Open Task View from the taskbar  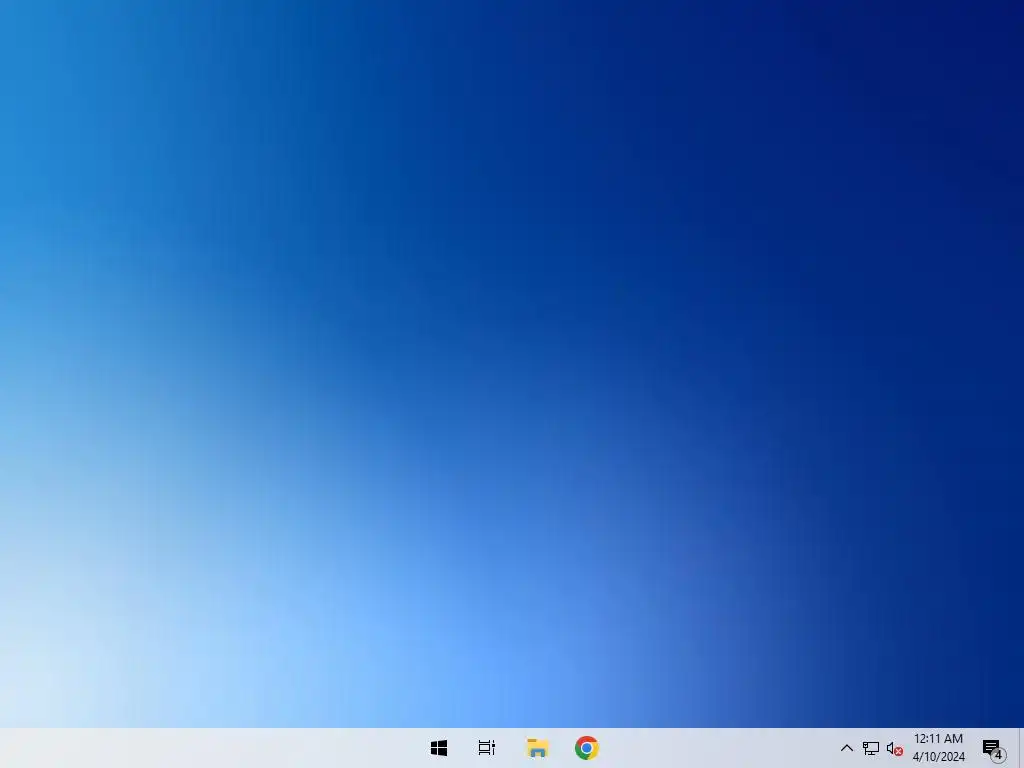487,748
